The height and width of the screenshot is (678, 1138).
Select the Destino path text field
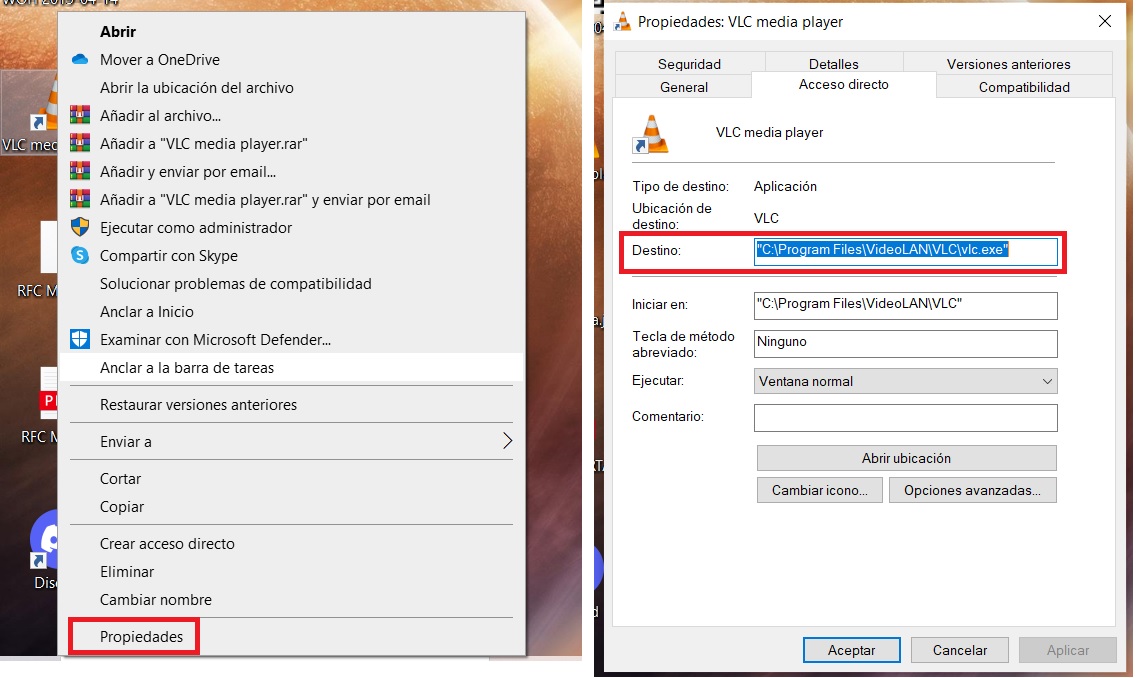pyautogui.click(x=905, y=252)
